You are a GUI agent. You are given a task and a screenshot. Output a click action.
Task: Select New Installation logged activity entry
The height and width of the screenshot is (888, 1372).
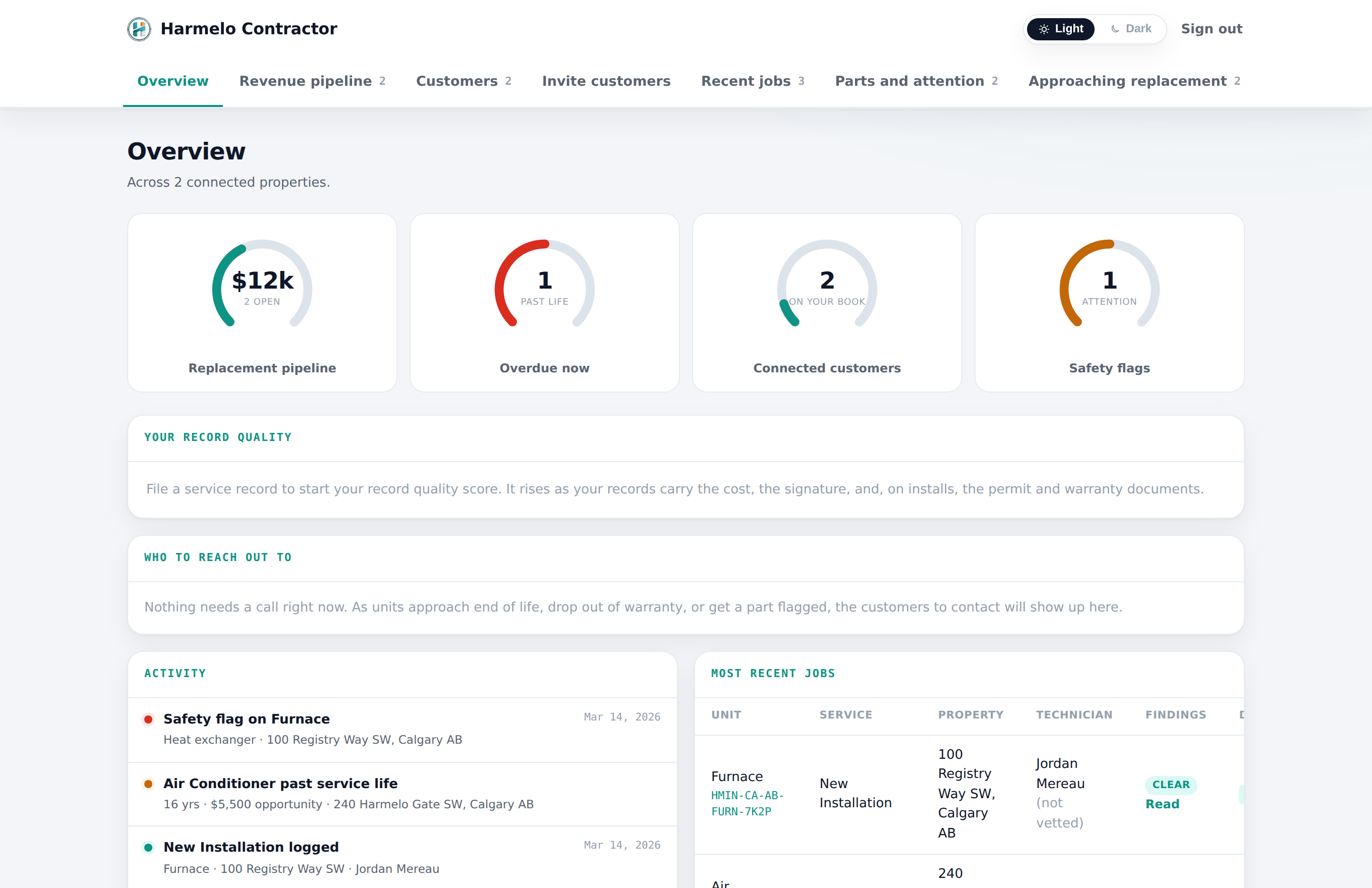[403, 857]
